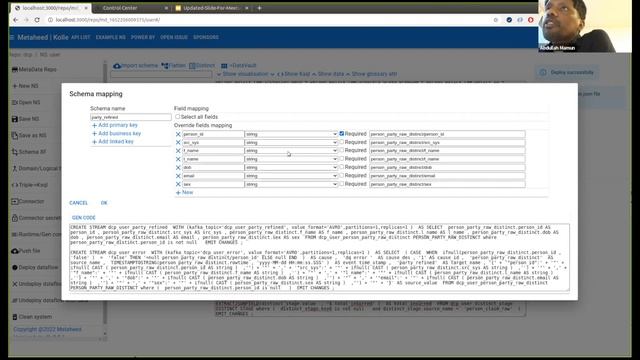Open the hamburger menu beside Metaheed
This screenshot has height=360, width=640.
12,37
